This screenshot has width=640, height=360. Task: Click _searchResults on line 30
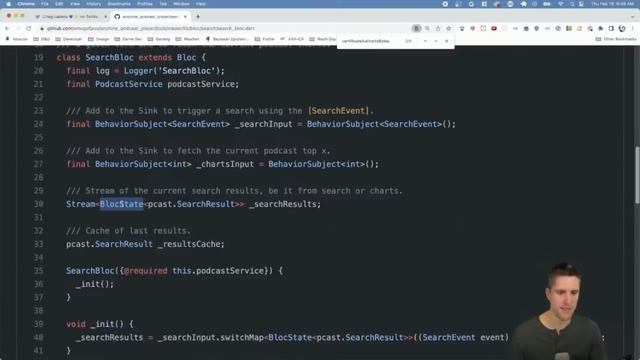tap(282, 204)
